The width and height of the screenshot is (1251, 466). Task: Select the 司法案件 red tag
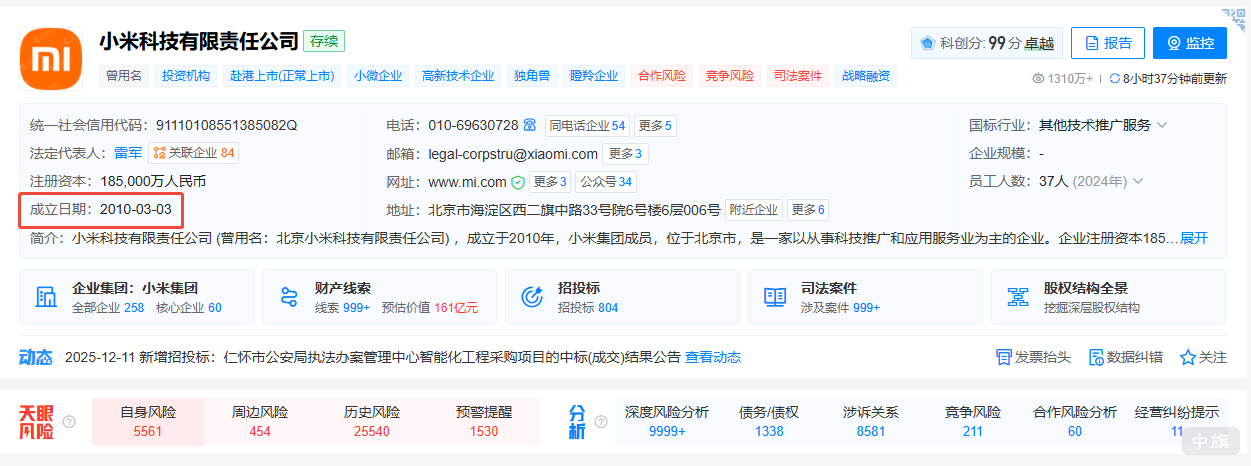[x=798, y=76]
